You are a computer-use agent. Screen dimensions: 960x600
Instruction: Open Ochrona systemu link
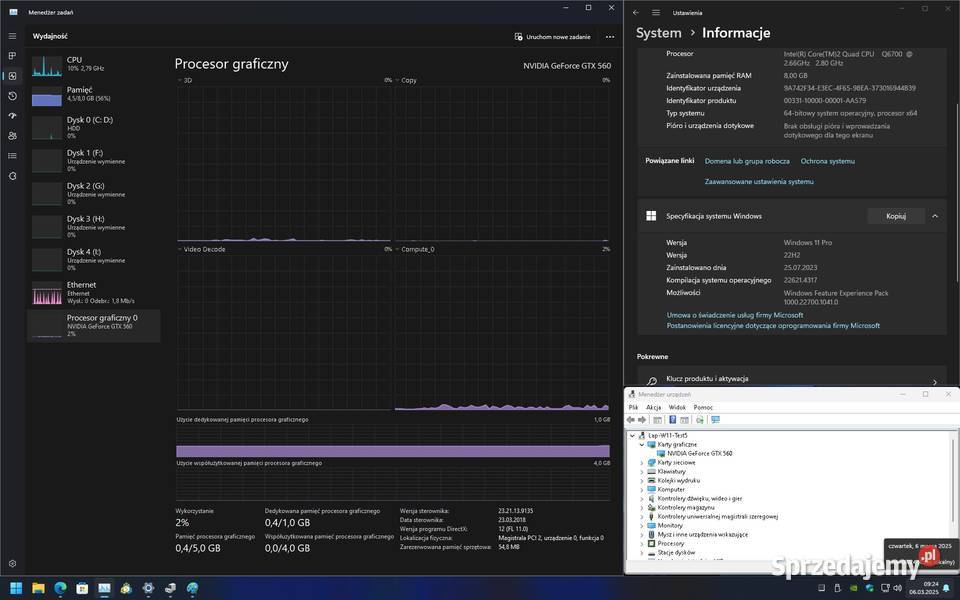point(828,161)
